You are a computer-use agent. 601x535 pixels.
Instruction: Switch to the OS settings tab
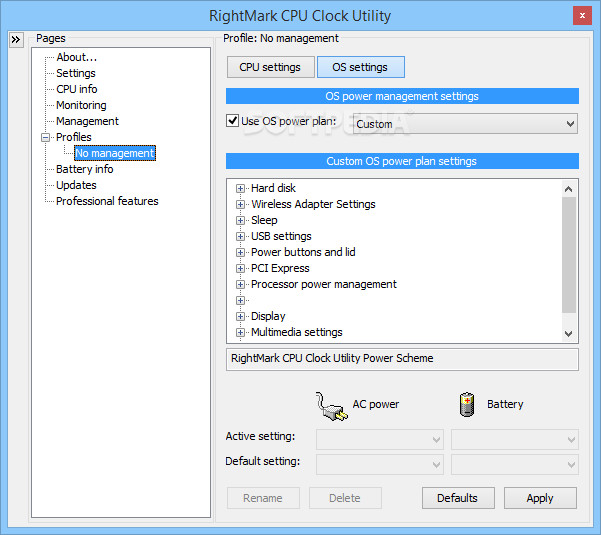coord(360,67)
